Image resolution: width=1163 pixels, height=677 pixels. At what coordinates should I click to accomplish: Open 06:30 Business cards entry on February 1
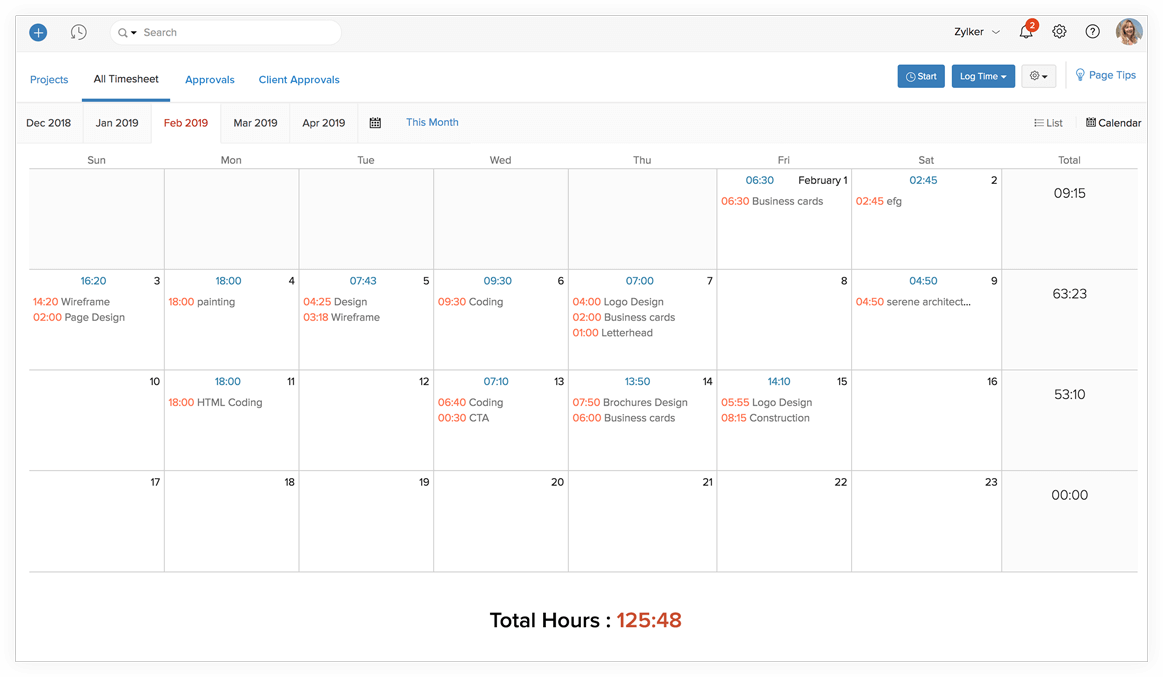(x=772, y=201)
